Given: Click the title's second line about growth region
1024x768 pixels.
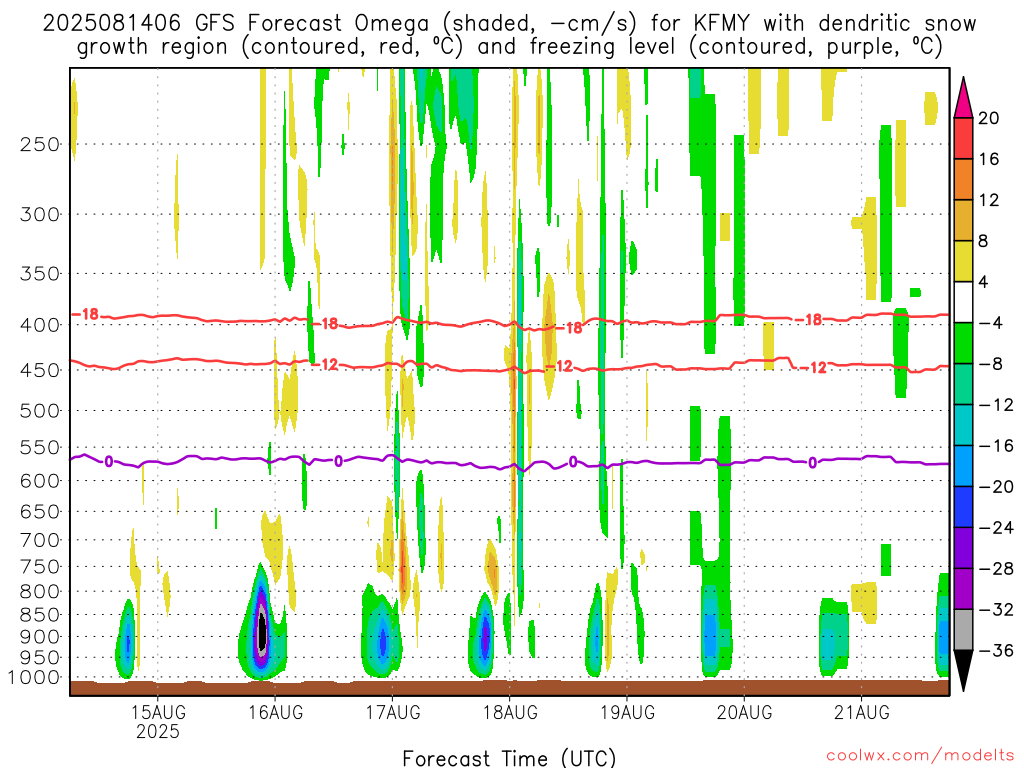Looking at the screenshot, I should pos(509,47).
